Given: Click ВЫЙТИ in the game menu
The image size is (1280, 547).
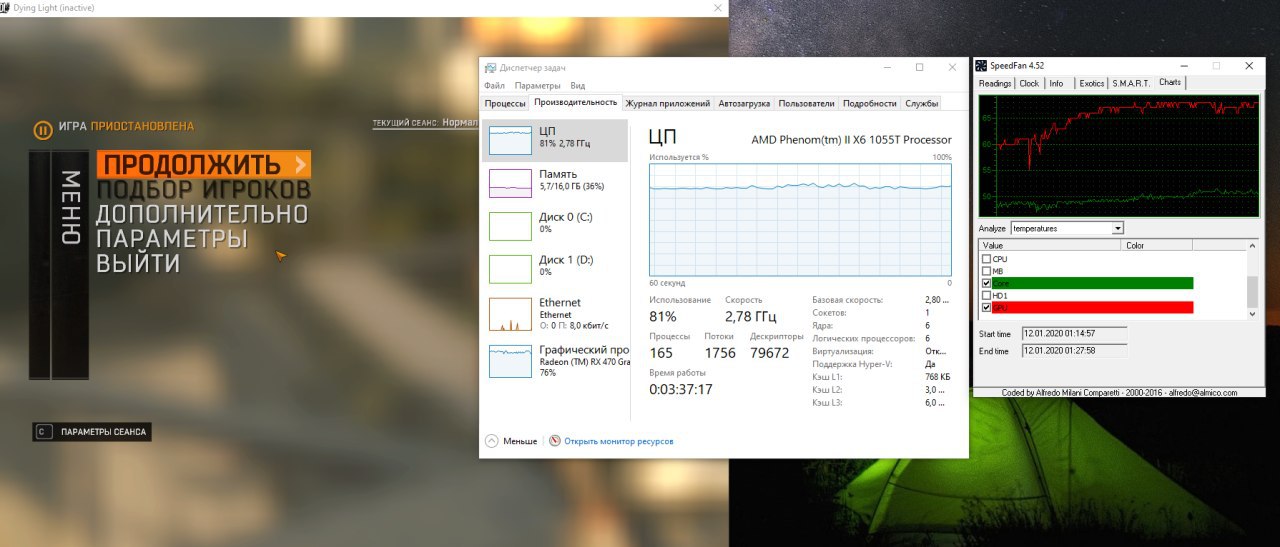Looking at the screenshot, I should tap(138, 264).
